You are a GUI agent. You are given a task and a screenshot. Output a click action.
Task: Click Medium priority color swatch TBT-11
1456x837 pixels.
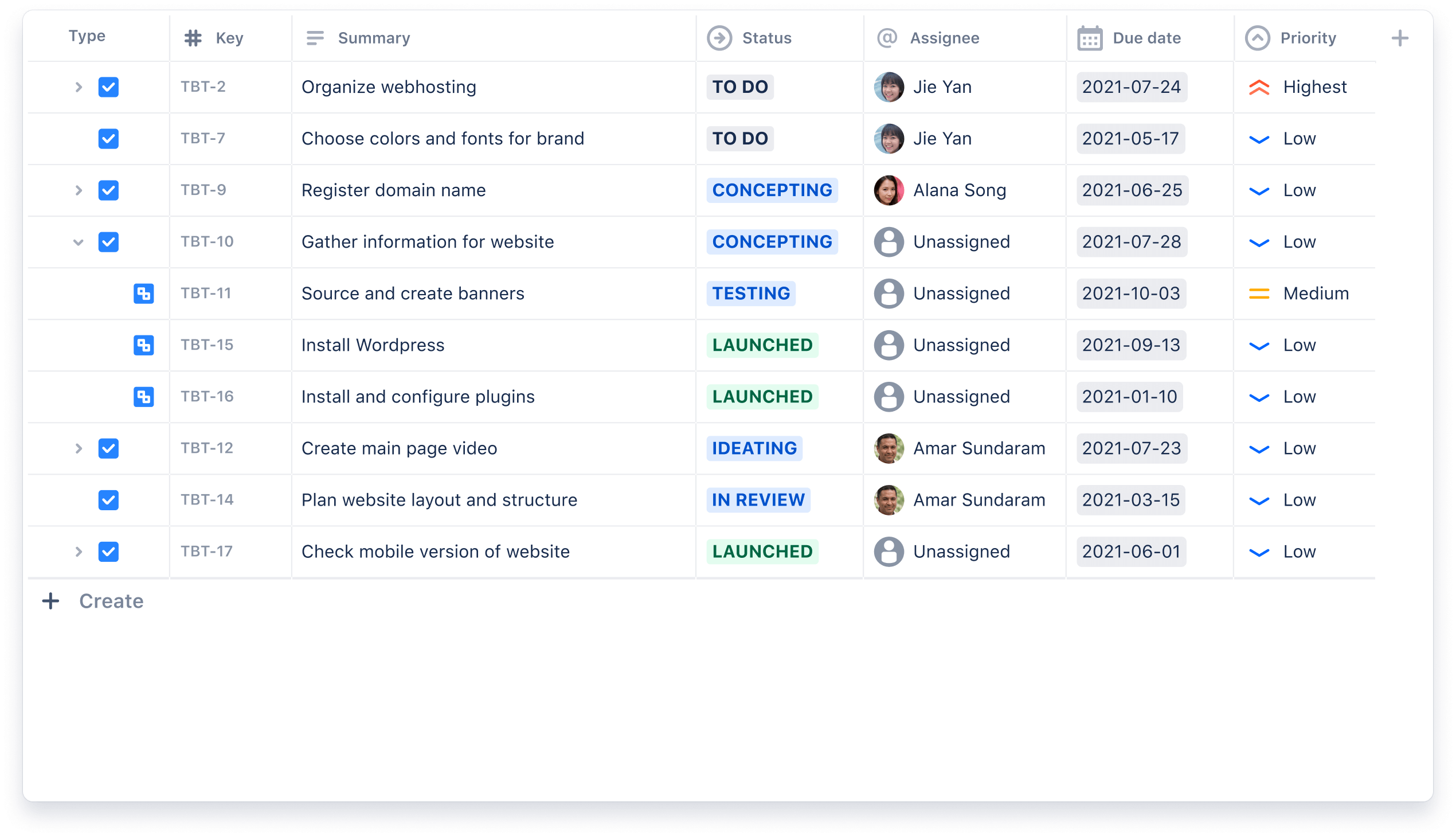(x=1257, y=293)
